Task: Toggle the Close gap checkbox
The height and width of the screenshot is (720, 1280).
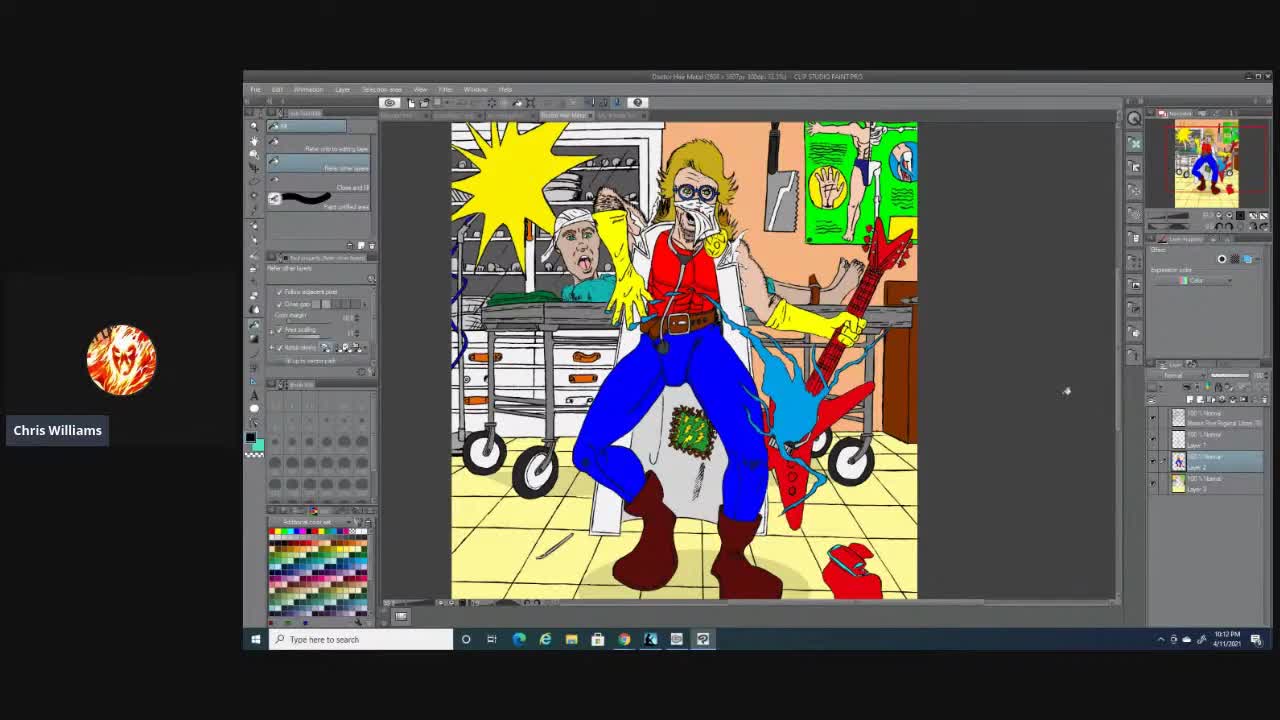Action: (280, 304)
